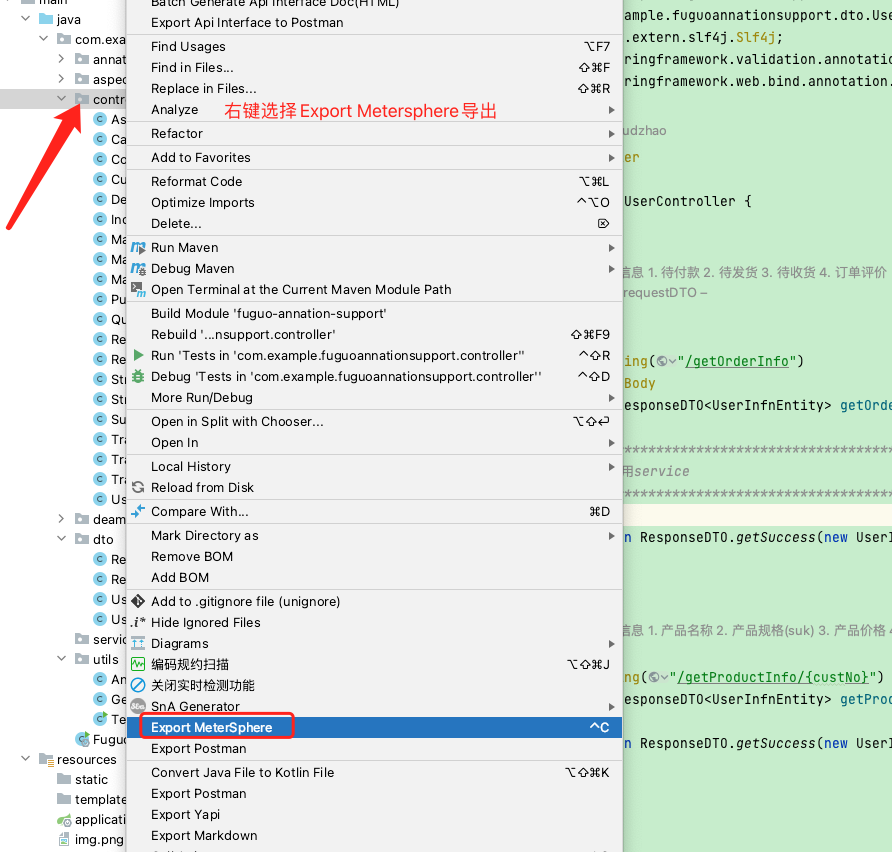Expand Run Maven submenu arrow
The image size is (892, 852).
pos(612,248)
